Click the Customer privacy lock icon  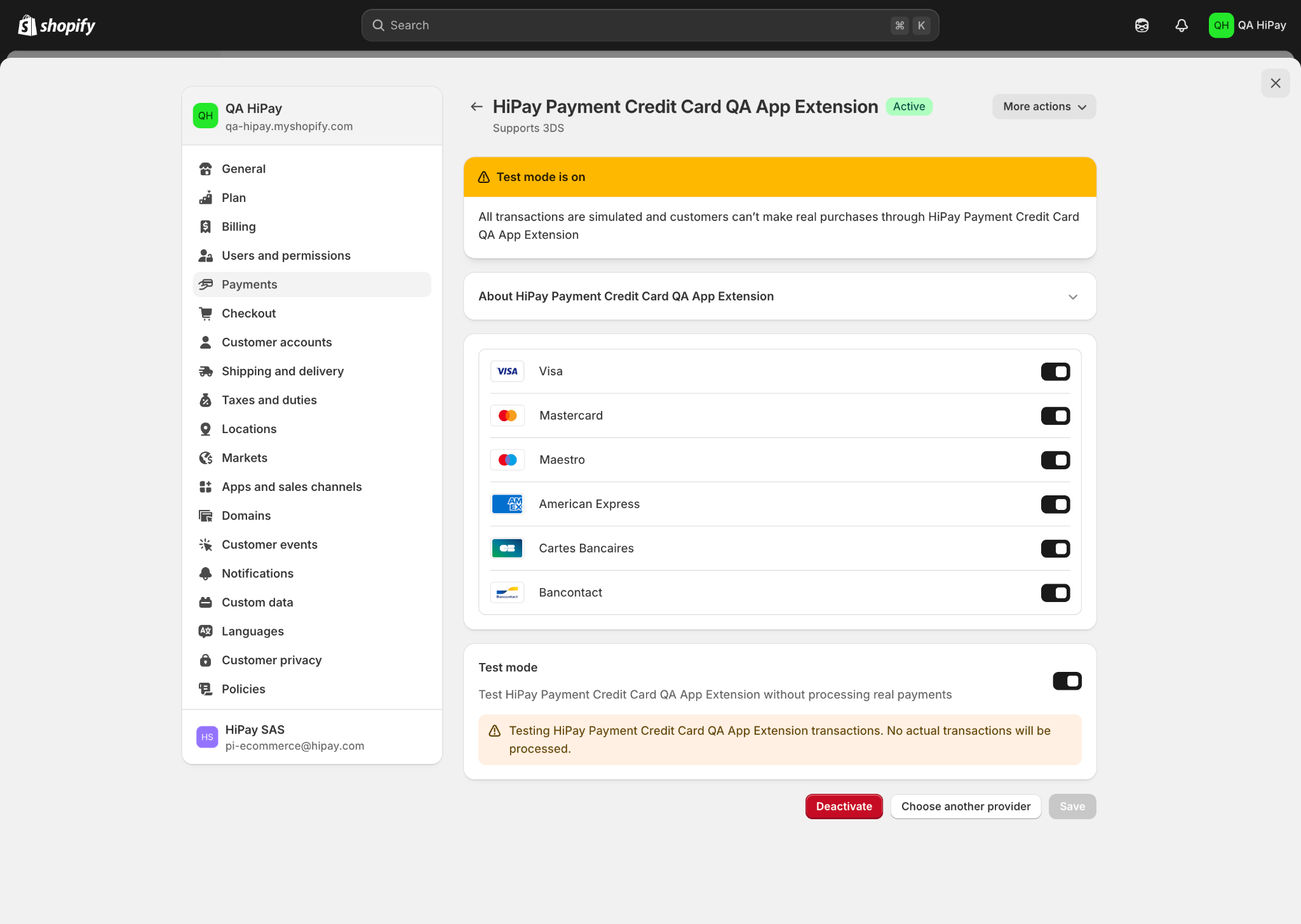pyautogui.click(x=205, y=660)
